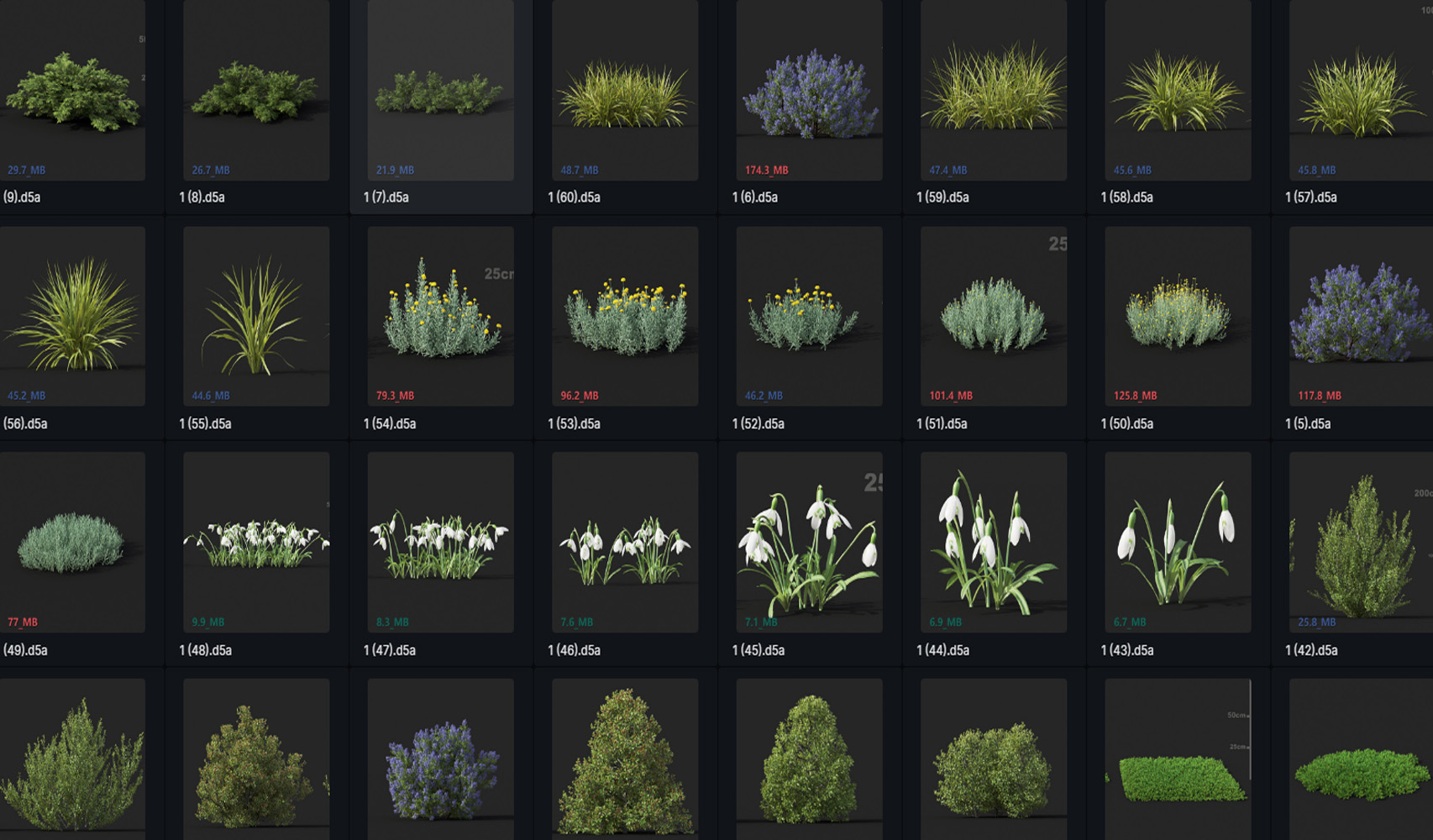This screenshot has width=1433, height=840.
Task: Click the file name 1 (44).d5a
Action: tap(942, 650)
